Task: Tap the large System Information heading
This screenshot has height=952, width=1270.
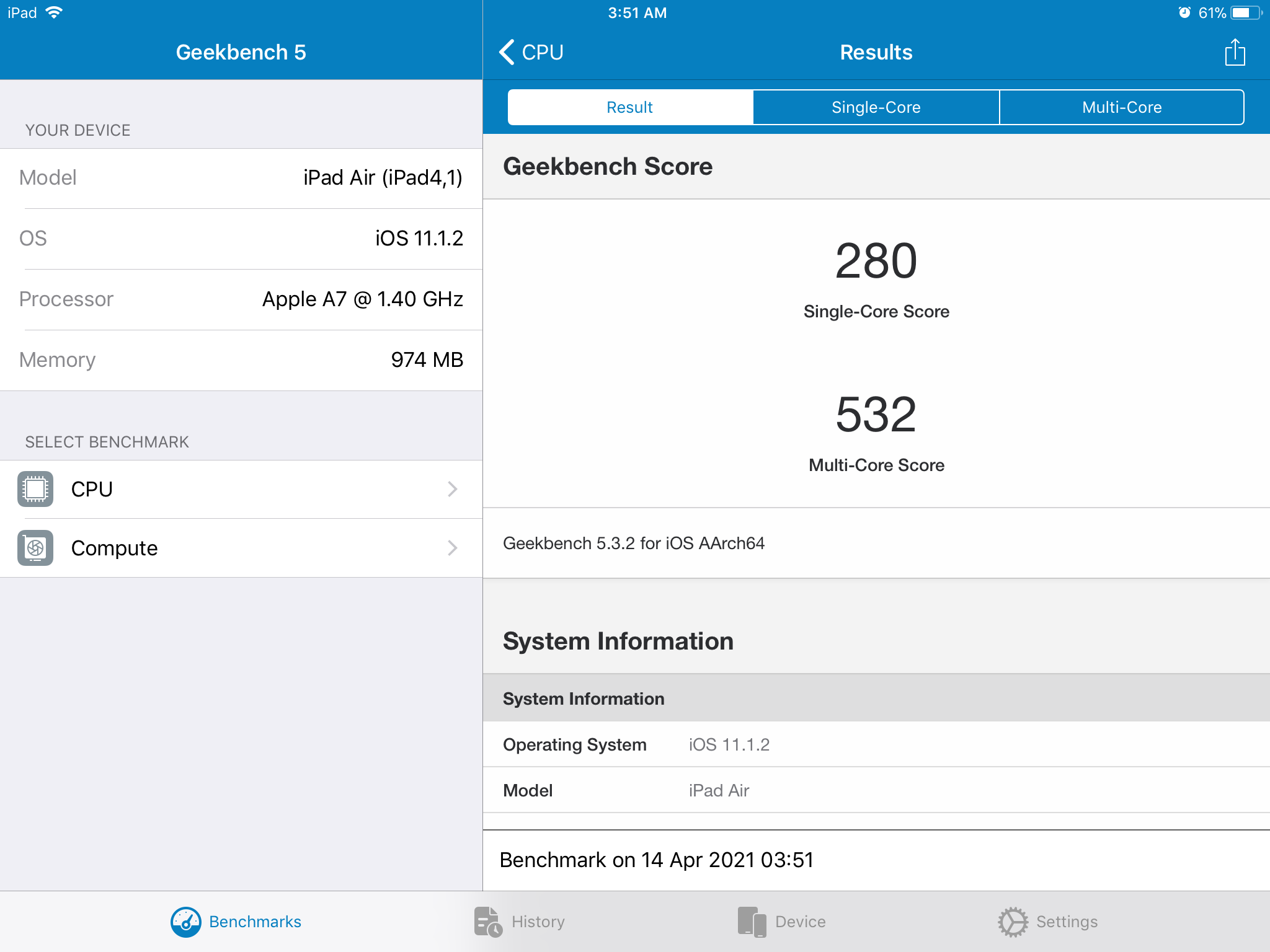Action: tap(618, 641)
